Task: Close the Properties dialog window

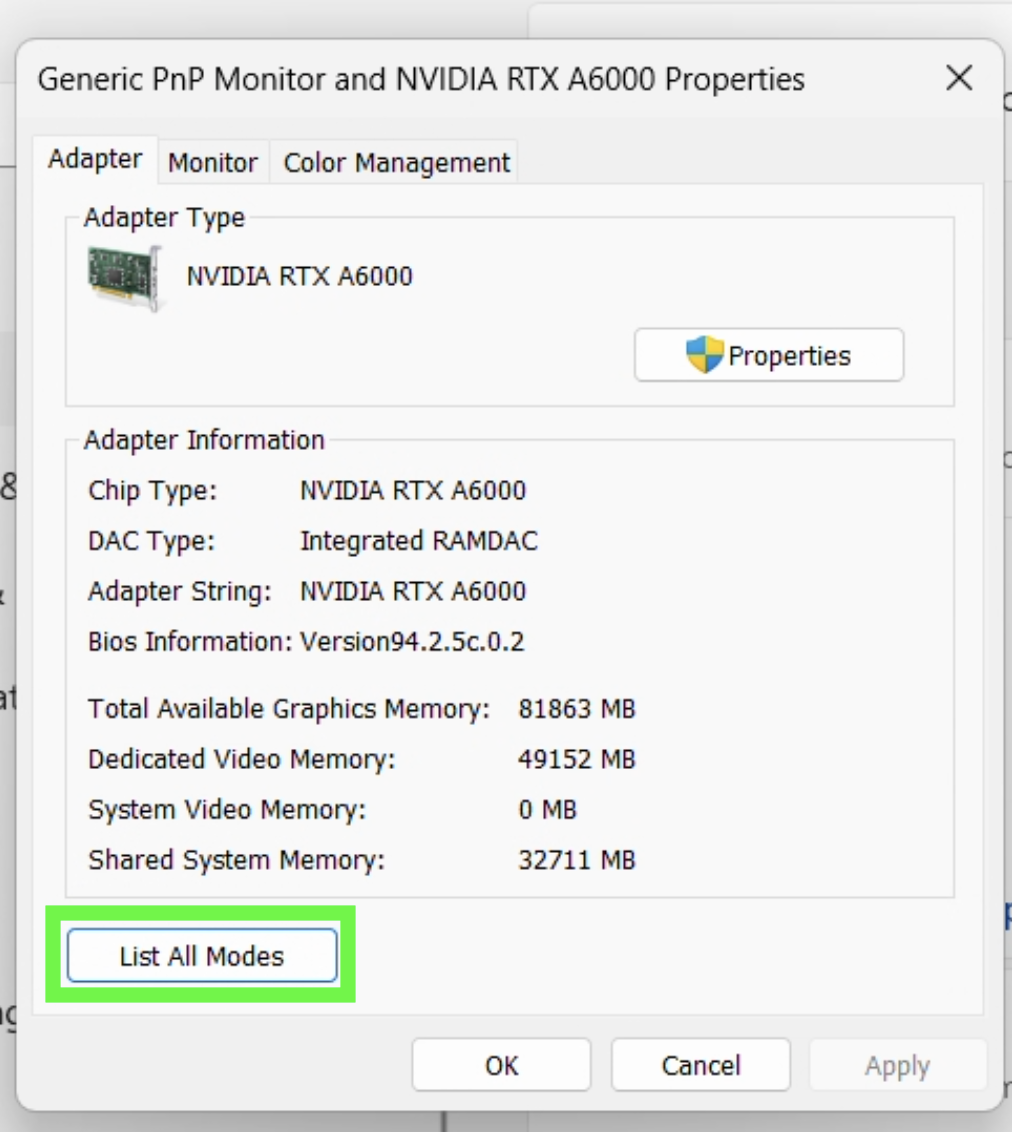Action: point(959,78)
